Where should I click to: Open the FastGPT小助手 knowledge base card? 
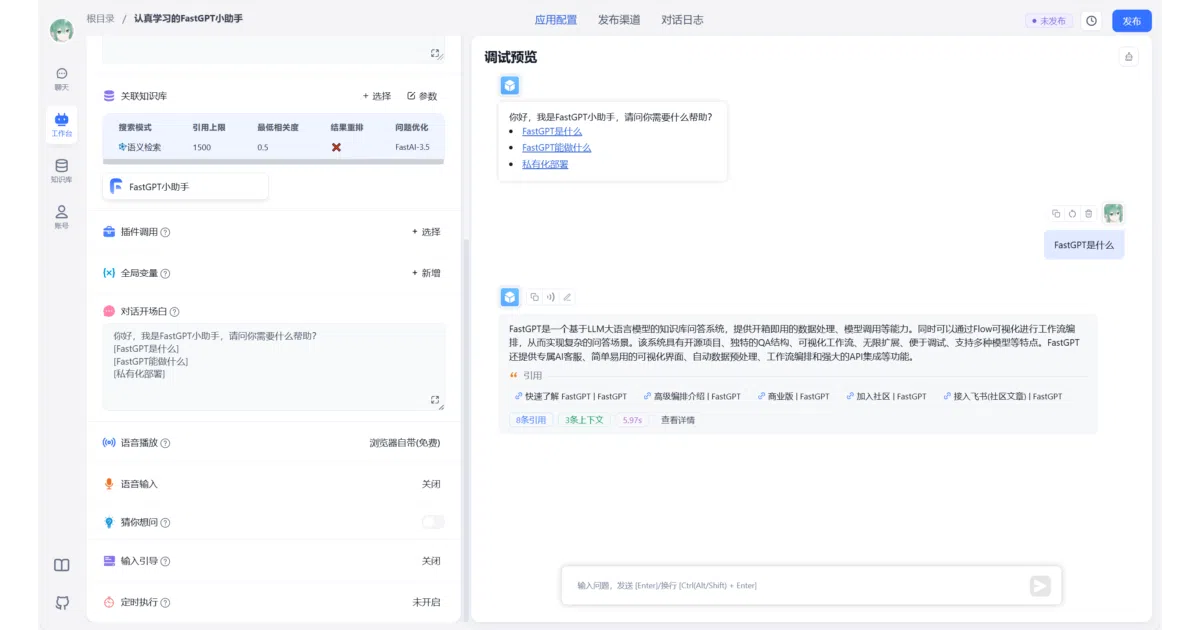[186, 186]
